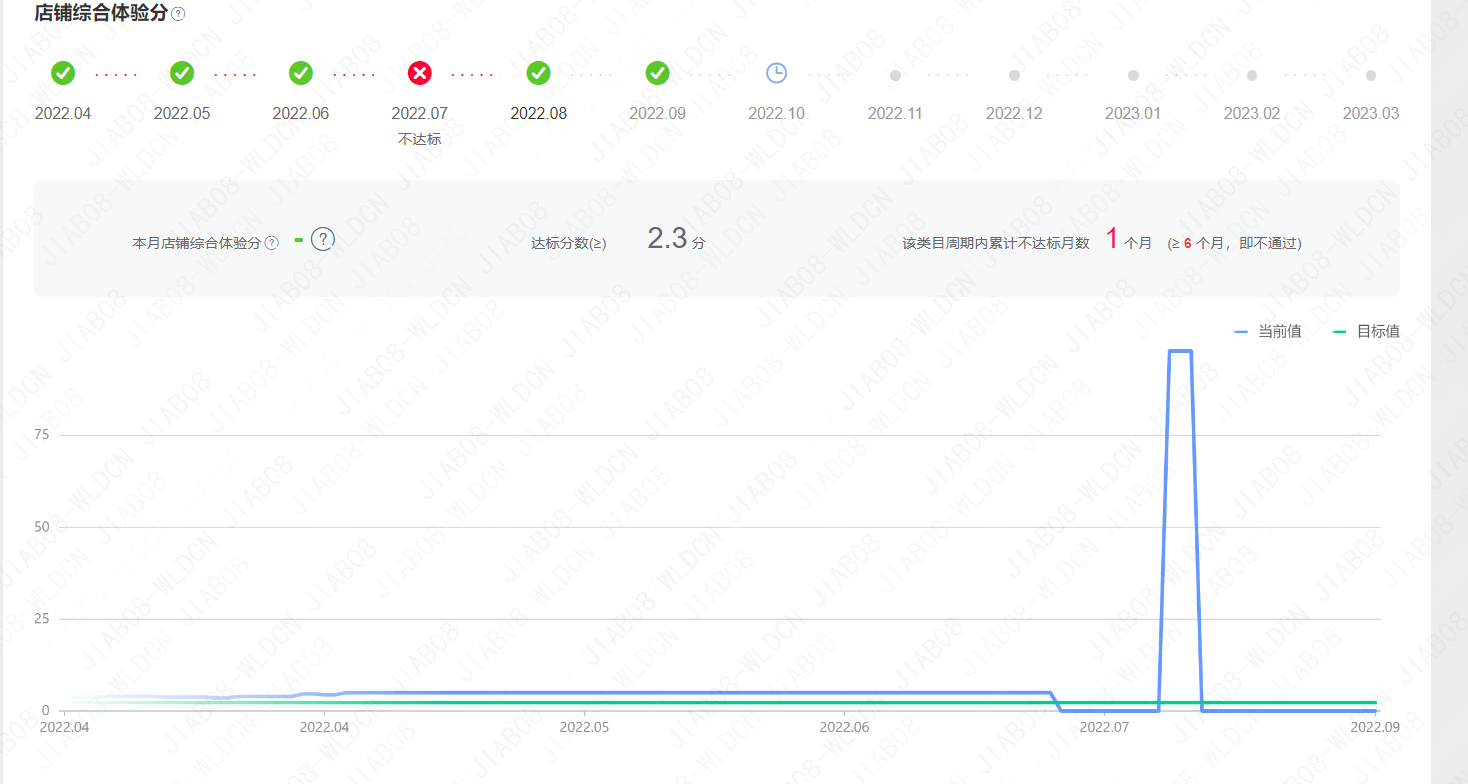The height and width of the screenshot is (784, 1468).
Task: Click the 2023.02 grey dot marker
Action: coord(1252,75)
